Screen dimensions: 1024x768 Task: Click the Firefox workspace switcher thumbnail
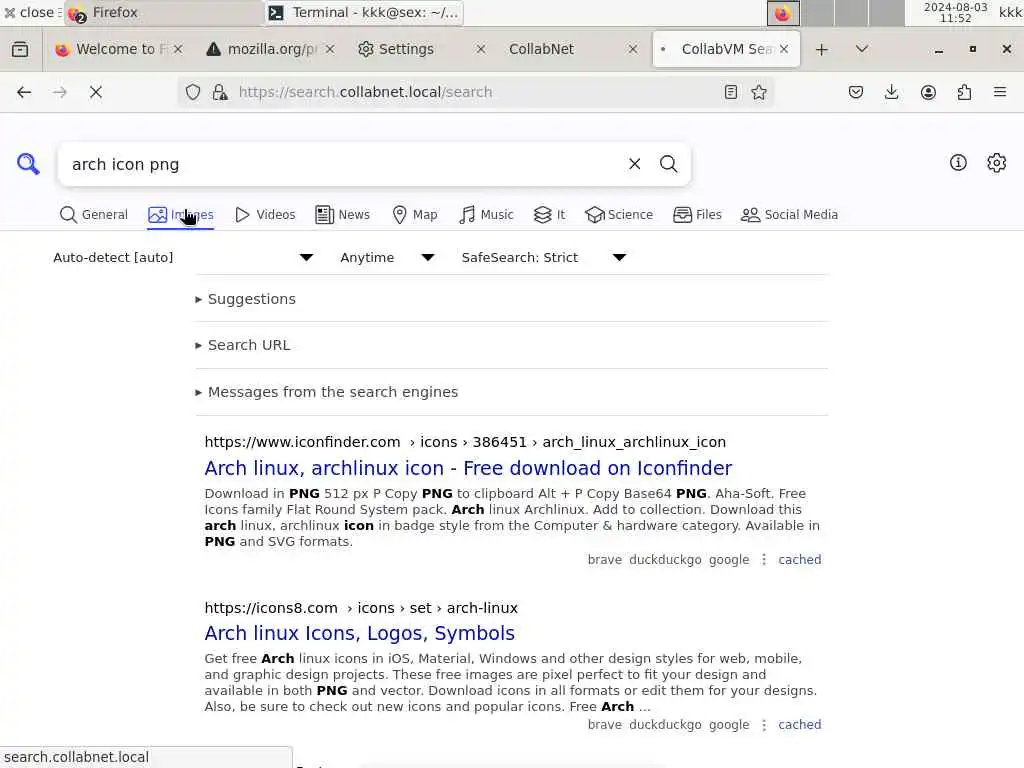click(782, 13)
